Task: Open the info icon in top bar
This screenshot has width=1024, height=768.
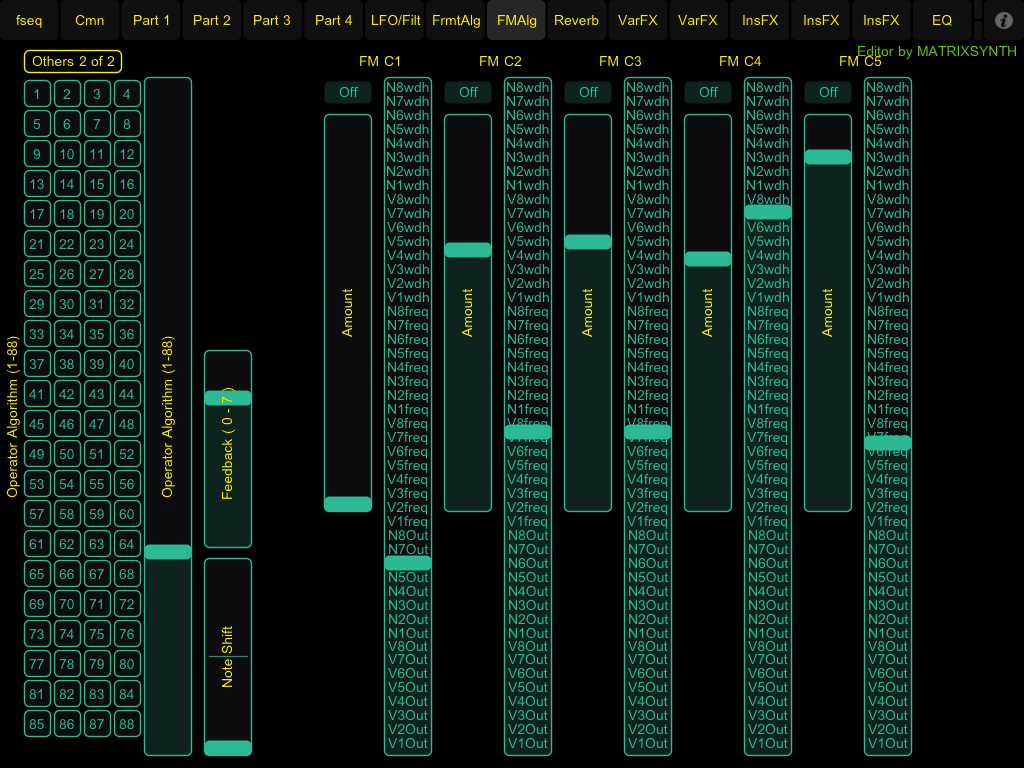Action: click(x=1004, y=20)
